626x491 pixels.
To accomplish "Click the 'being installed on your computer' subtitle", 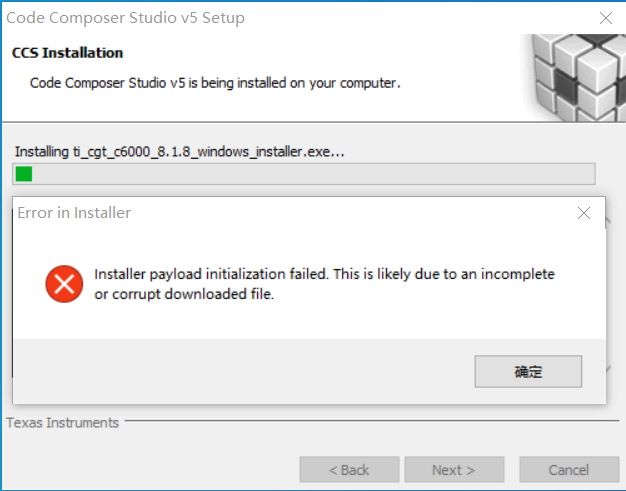I will 215,83.
